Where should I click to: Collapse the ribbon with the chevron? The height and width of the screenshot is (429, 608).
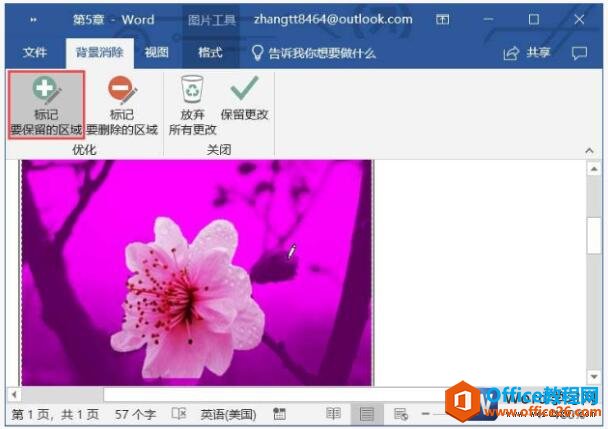(589, 150)
